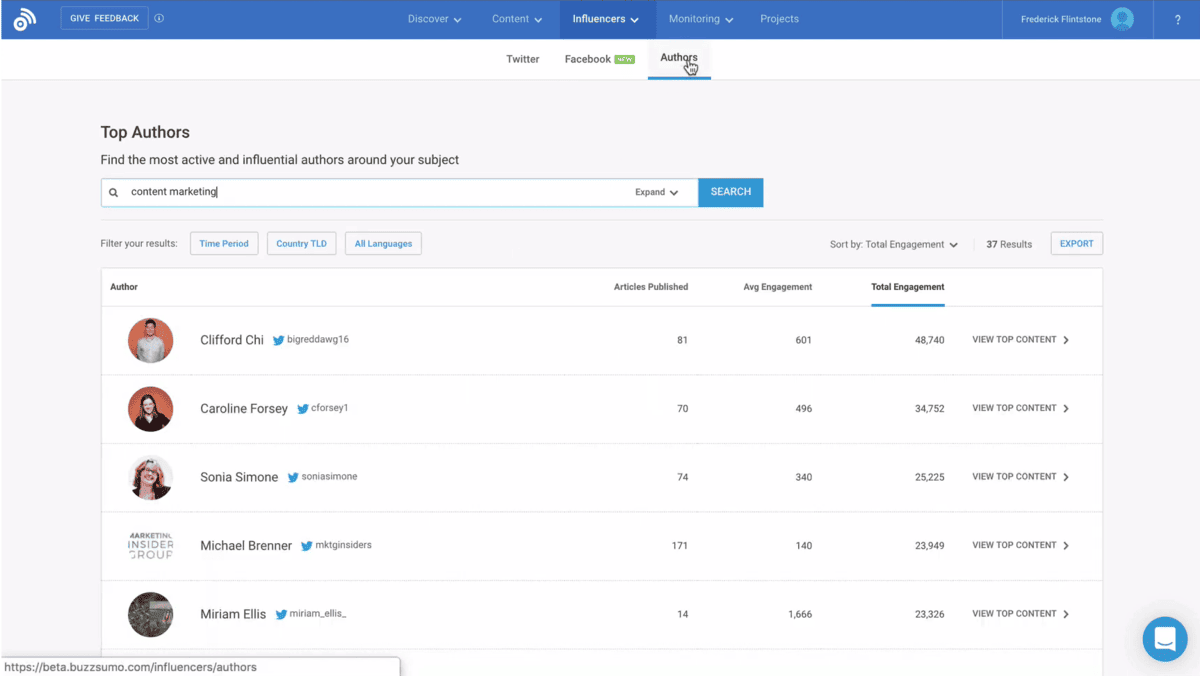This screenshot has width=1200, height=676.
Task: Click the BuzzSumo logo icon
Action: tap(25, 19)
